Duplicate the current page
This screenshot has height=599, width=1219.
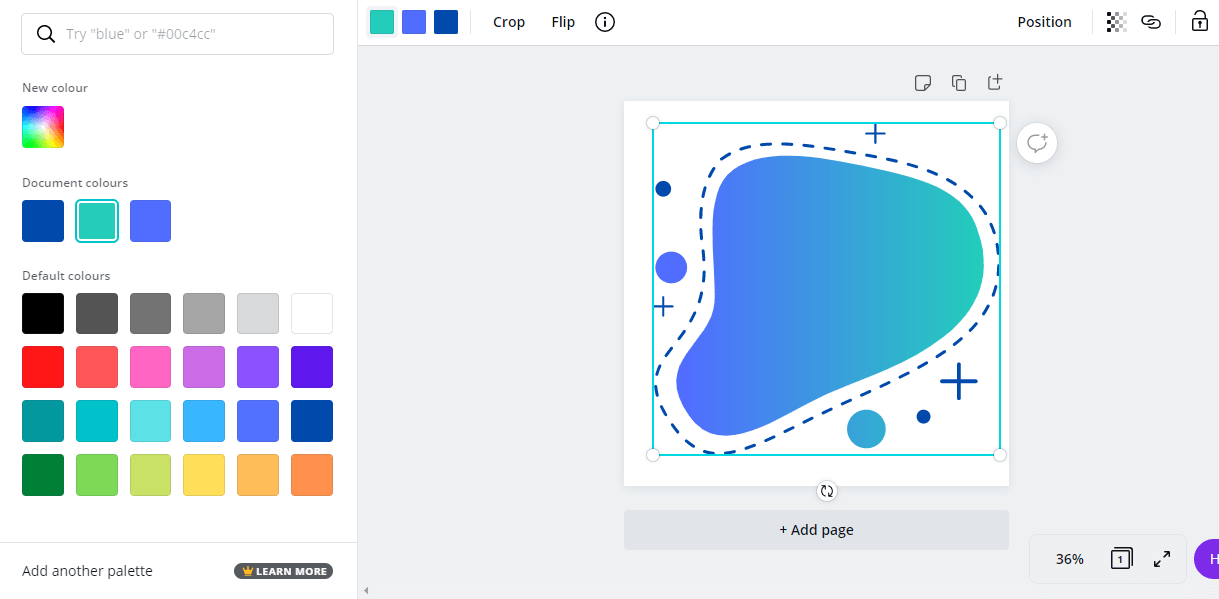tap(958, 83)
